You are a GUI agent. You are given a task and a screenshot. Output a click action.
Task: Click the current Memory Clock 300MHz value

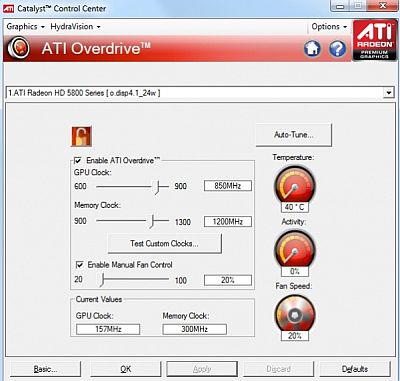pos(195,329)
